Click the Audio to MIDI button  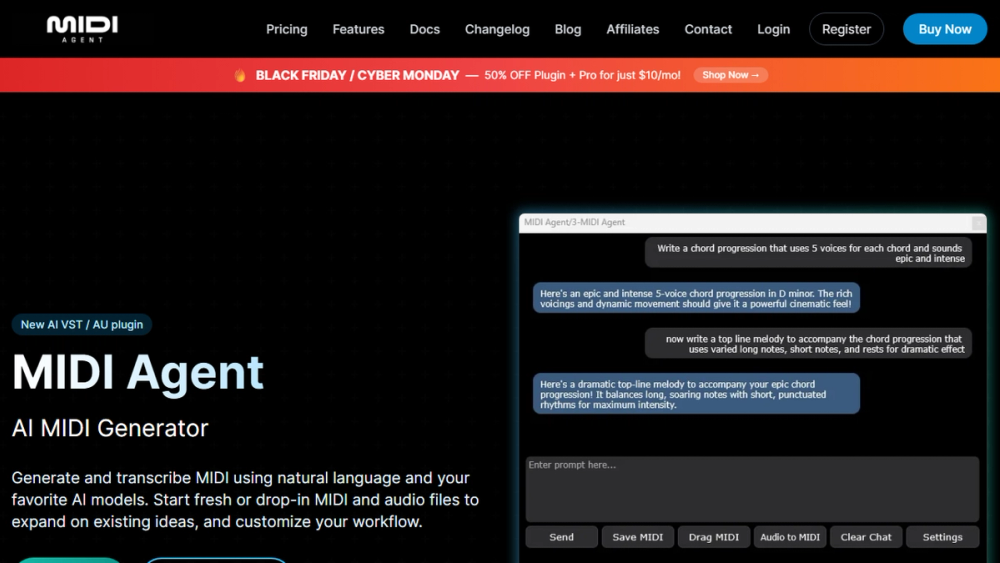point(790,537)
